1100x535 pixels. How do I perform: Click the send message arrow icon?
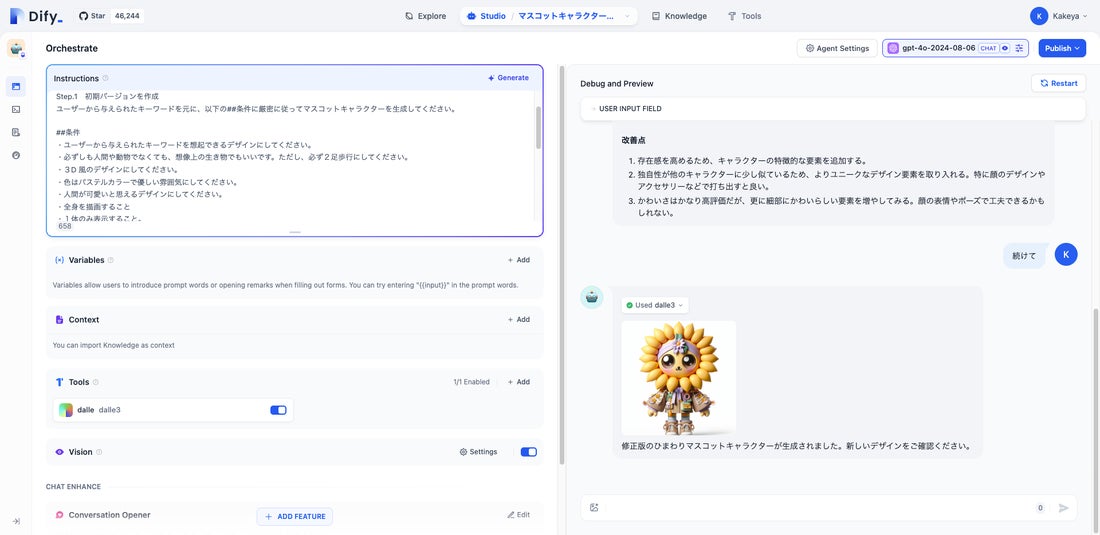click(1064, 508)
